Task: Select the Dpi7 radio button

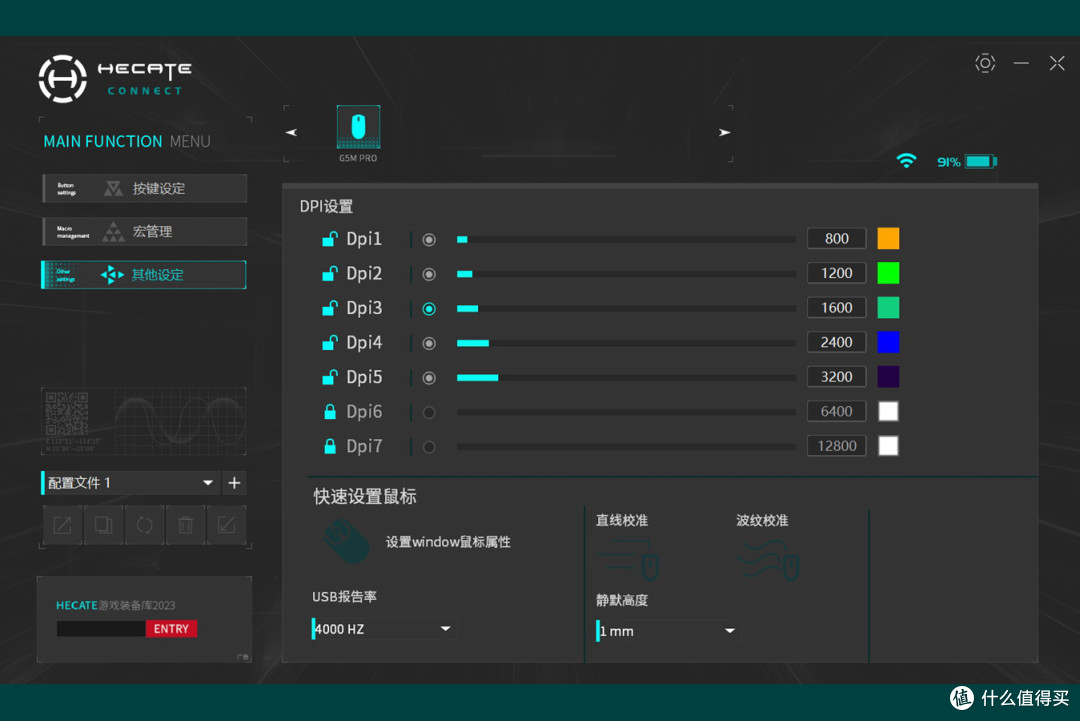Action: (428, 447)
